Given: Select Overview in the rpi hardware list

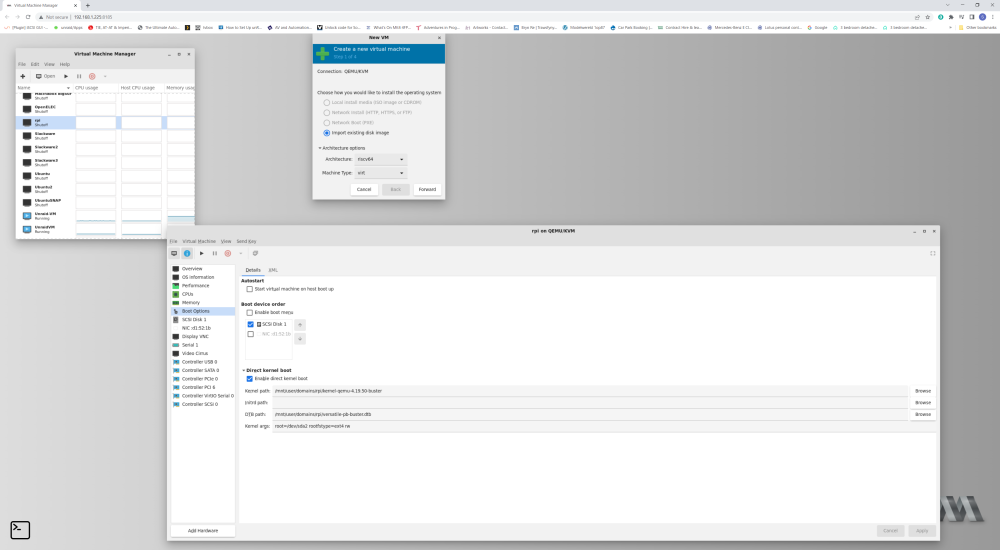Looking at the screenshot, I should click(x=203, y=269).
